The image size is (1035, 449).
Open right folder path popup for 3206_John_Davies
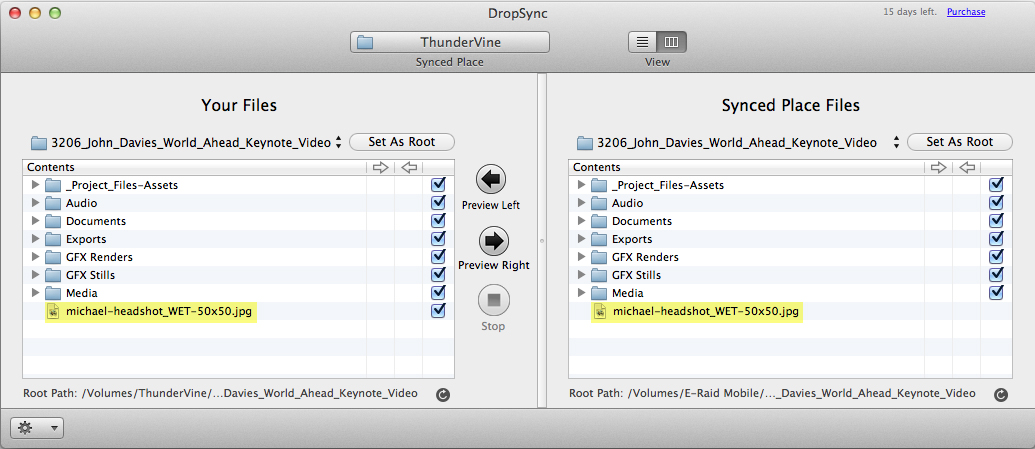[738, 142]
